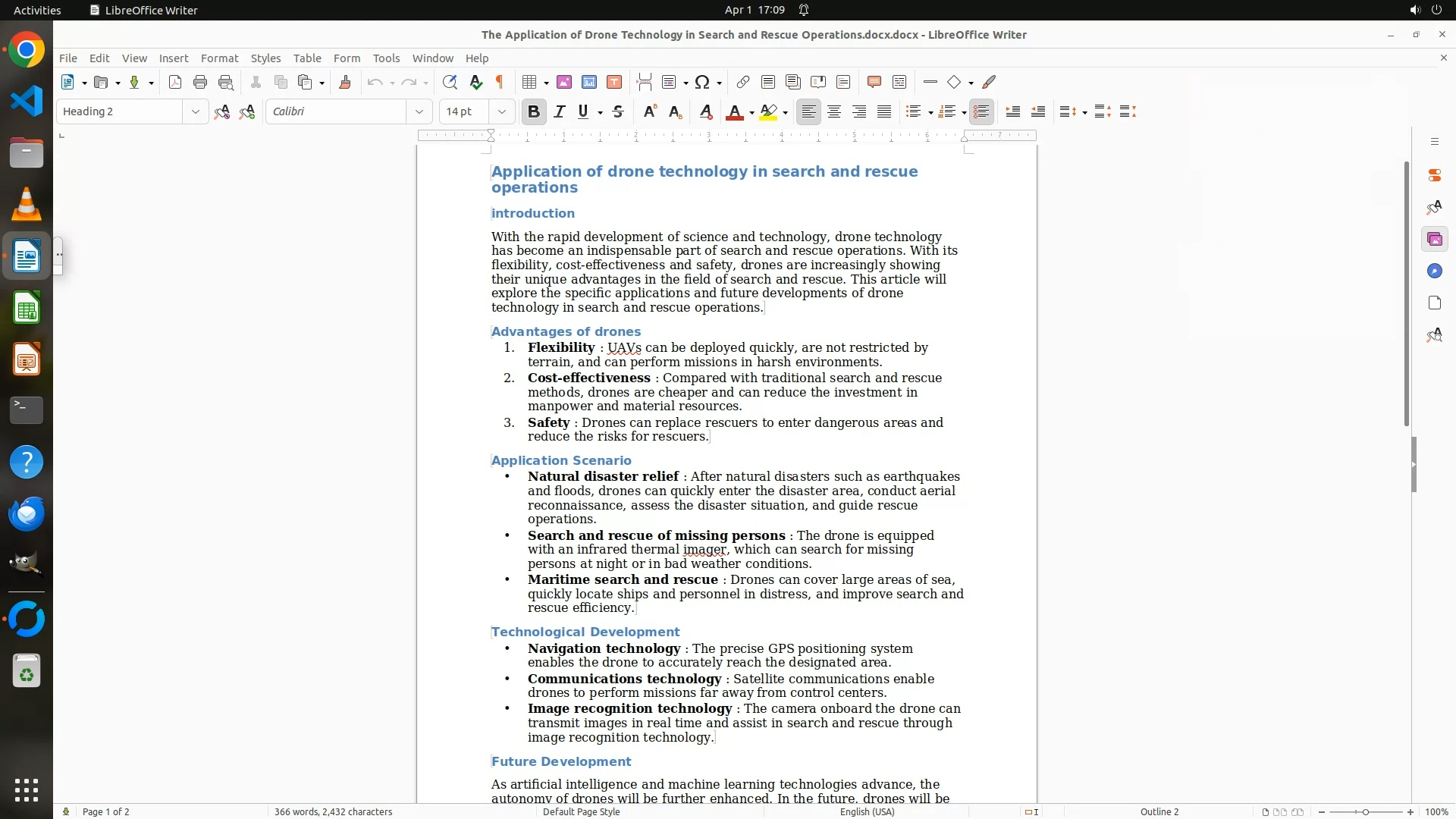Open the sidebar Navigator panel
This screenshot has height=819, width=1456.
[x=1434, y=271]
